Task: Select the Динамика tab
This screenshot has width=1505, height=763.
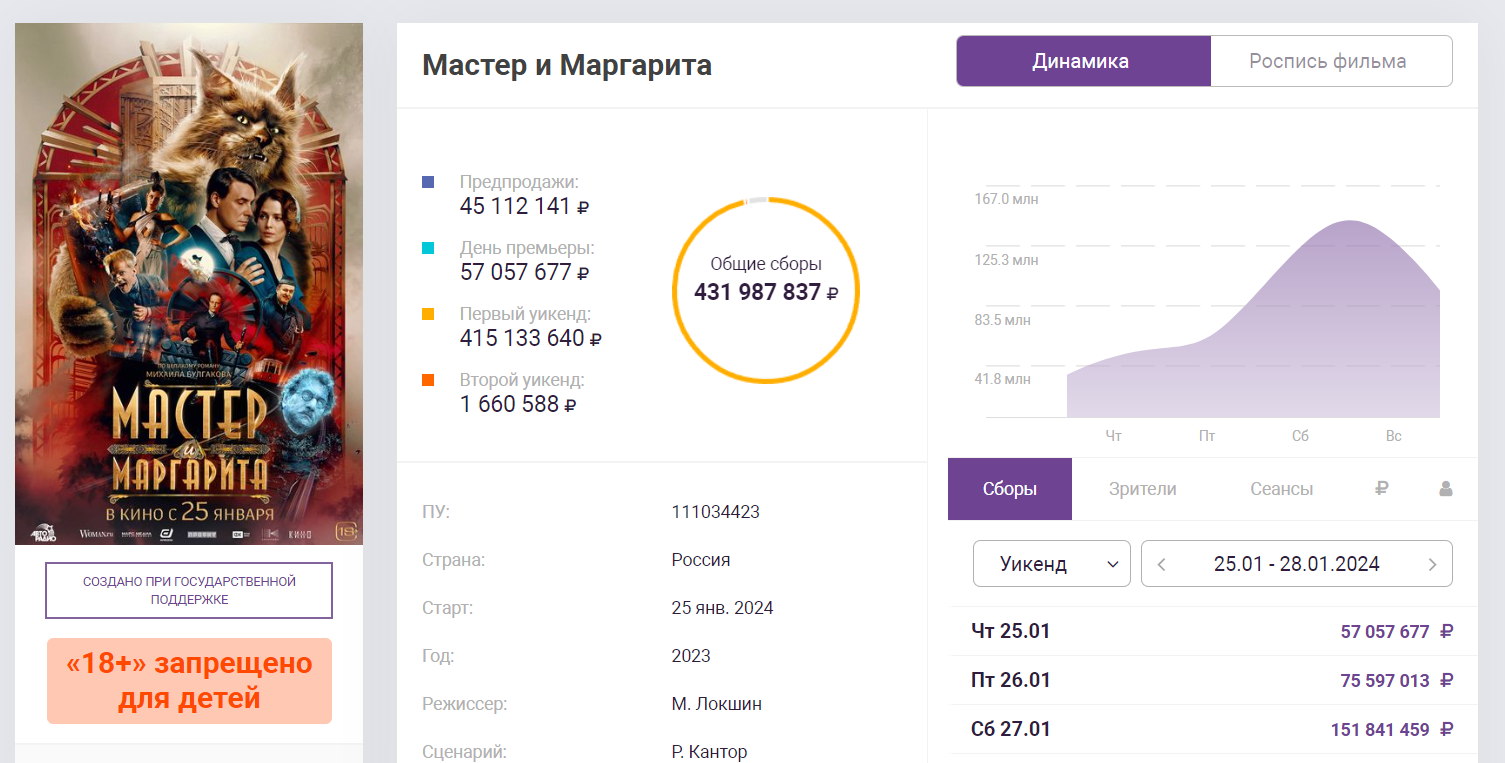Action: pyautogui.click(x=1084, y=61)
